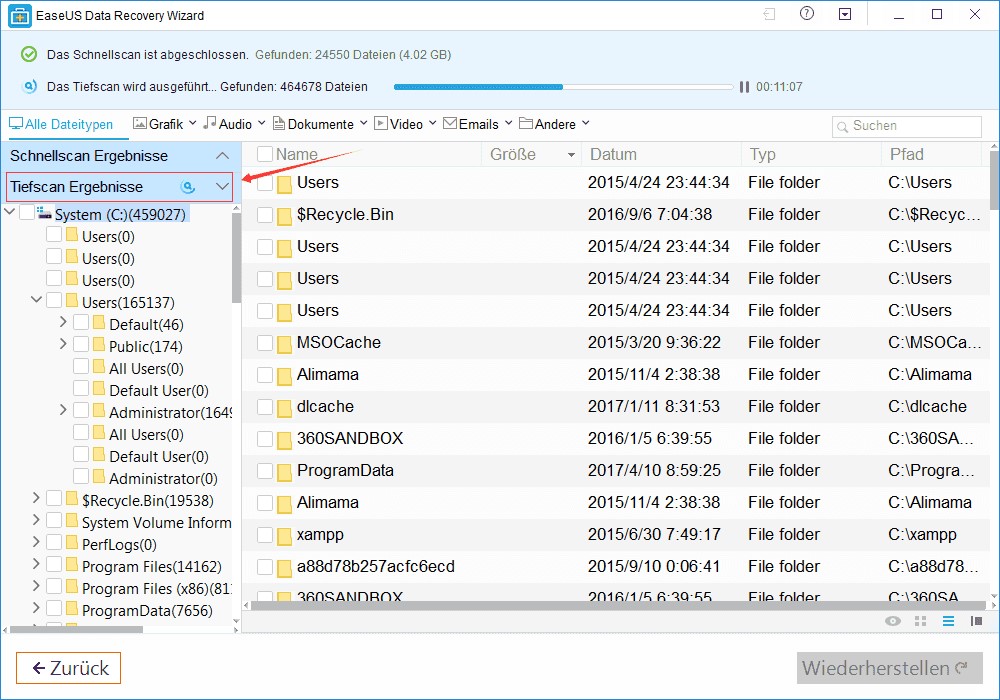1000x700 pixels.
Task: Click the xampp folder icon
Action: click(x=284, y=535)
